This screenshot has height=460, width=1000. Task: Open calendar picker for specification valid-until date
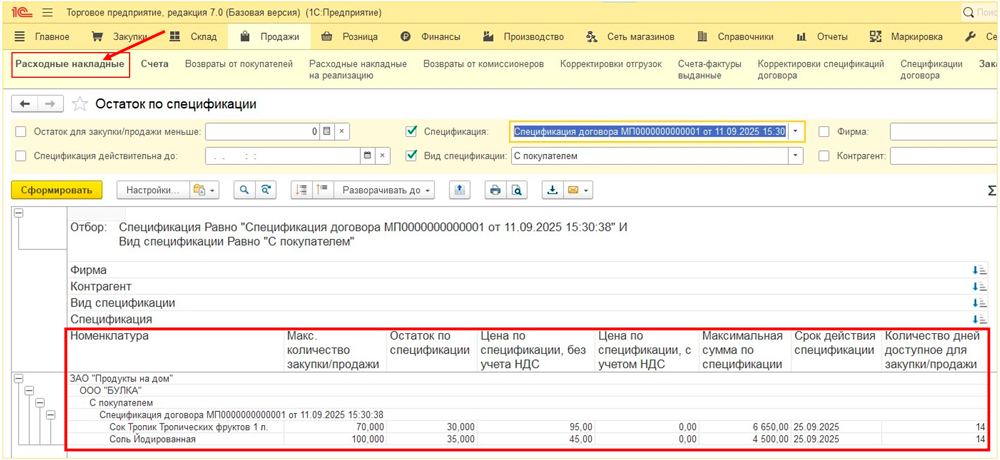click(x=368, y=156)
